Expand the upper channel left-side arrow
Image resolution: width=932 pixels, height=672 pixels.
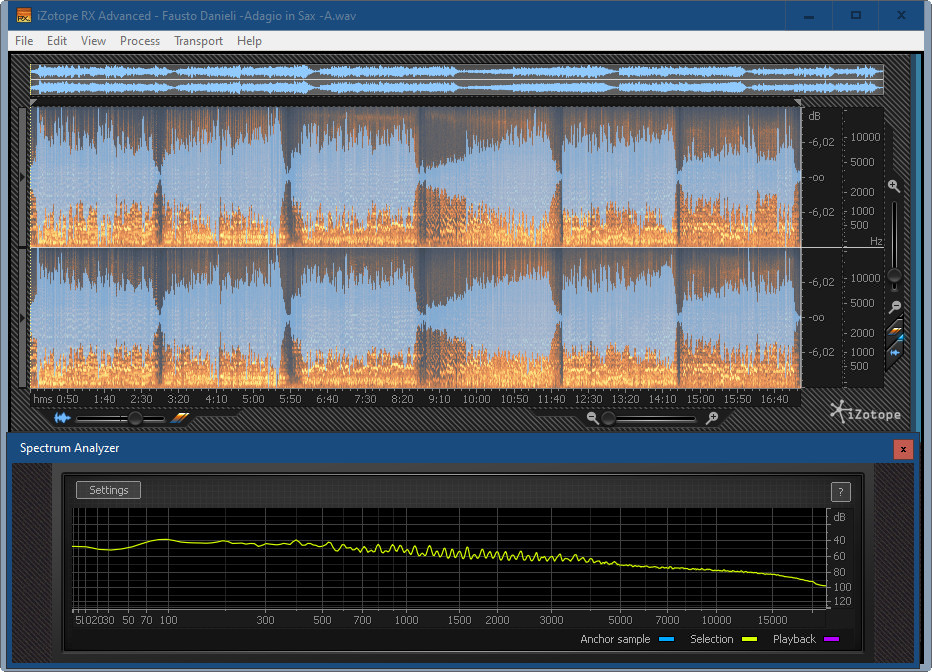23,177
